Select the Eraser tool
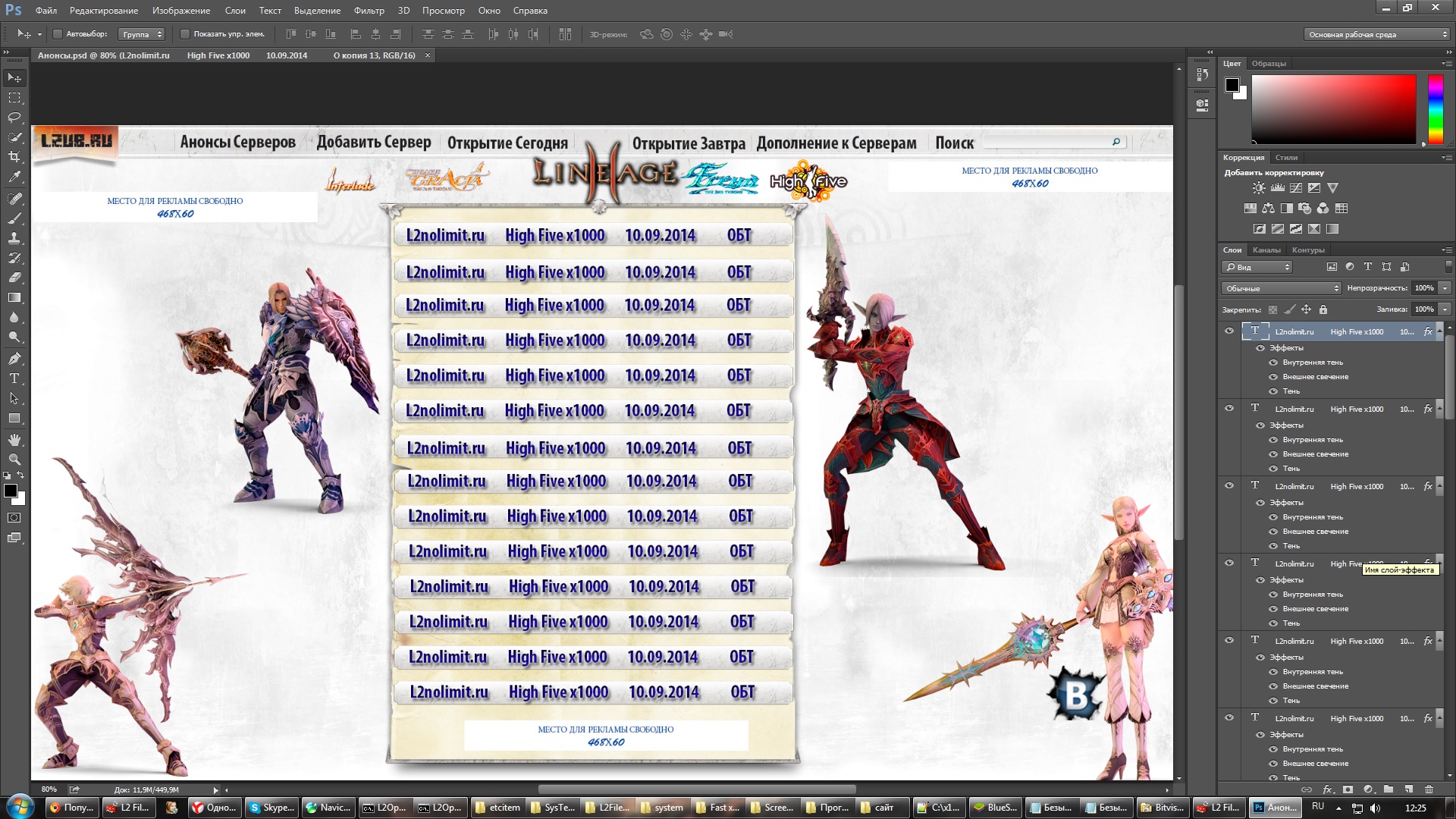The width and height of the screenshot is (1456, 819). tap(14, 278)
